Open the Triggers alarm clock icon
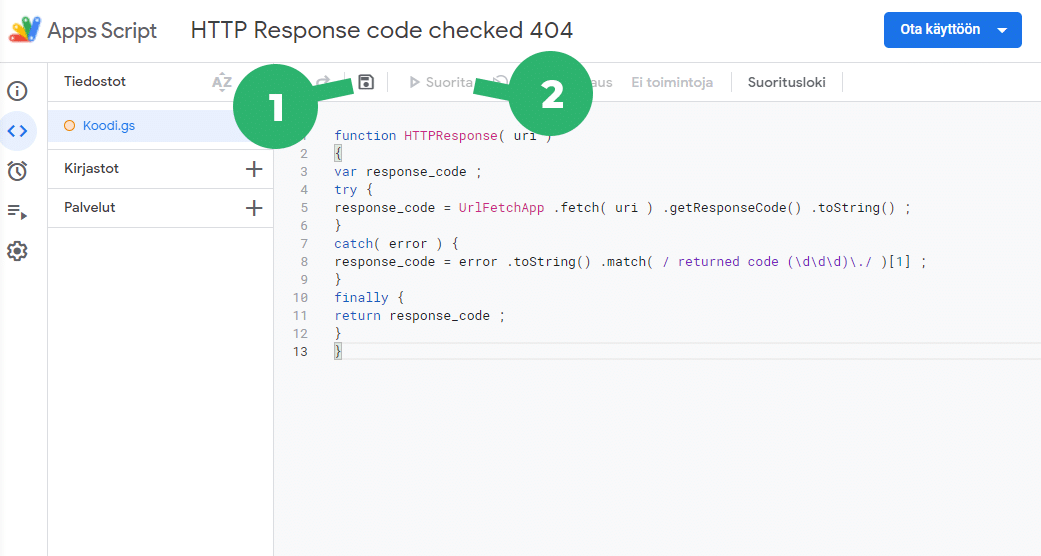 pos(17,171)
